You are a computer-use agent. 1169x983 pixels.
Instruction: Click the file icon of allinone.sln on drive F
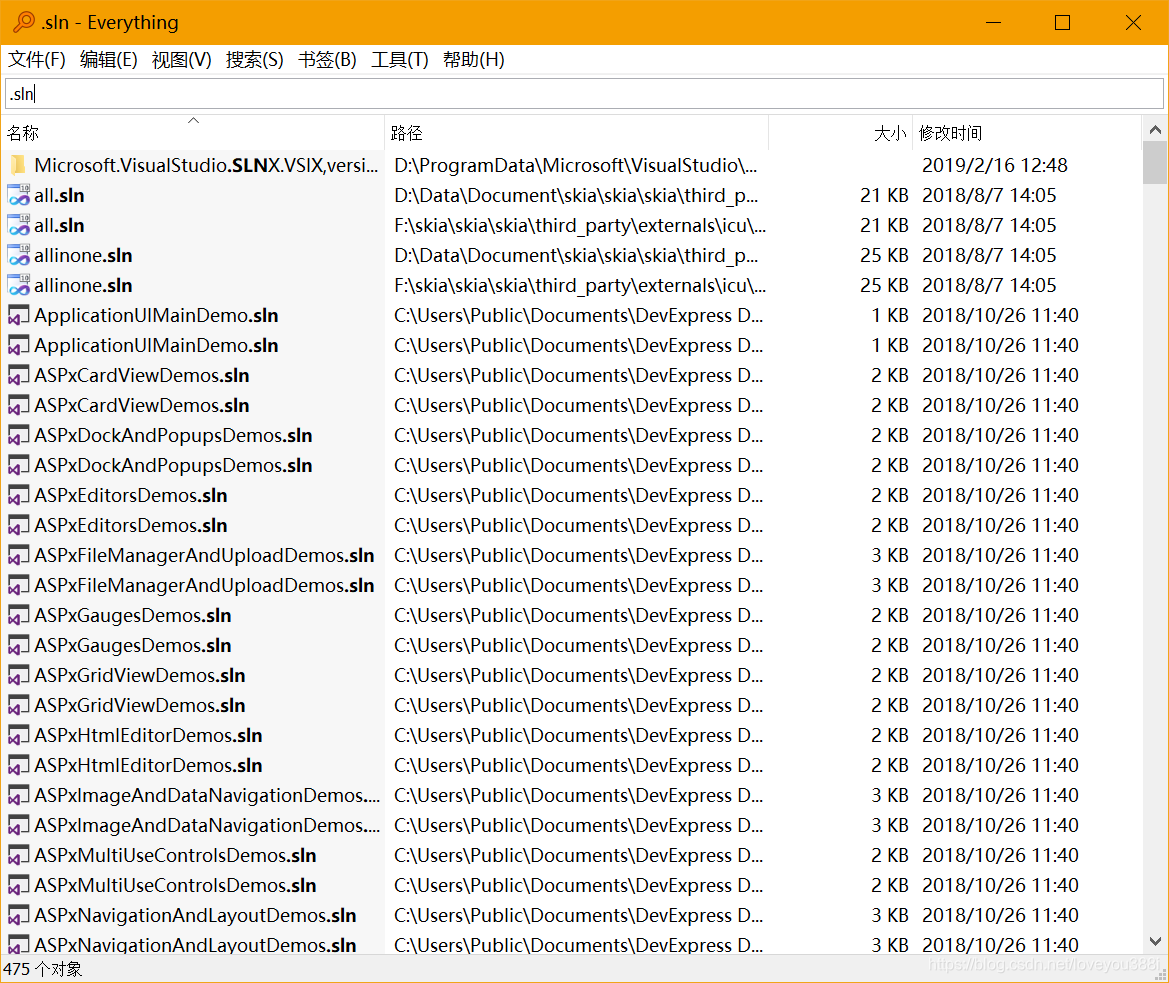tap(18, 285)
